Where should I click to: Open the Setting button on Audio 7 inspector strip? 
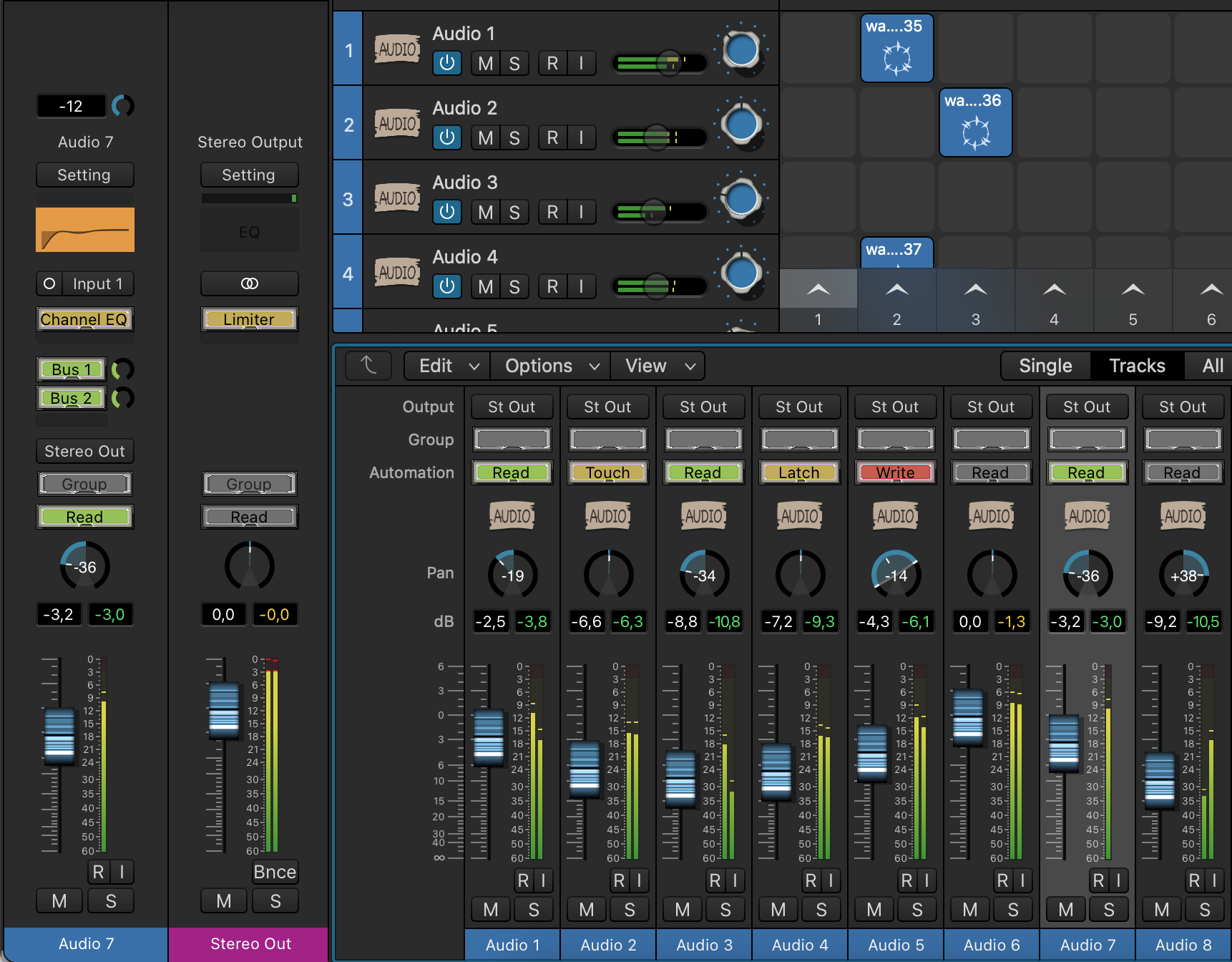click(84, 175)
